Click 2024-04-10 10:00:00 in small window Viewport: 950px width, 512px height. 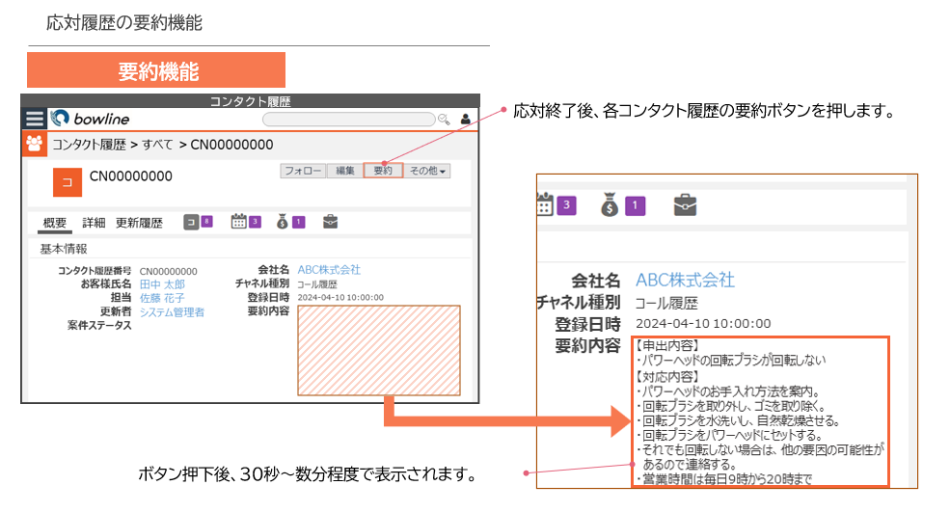tap(340, 298)
